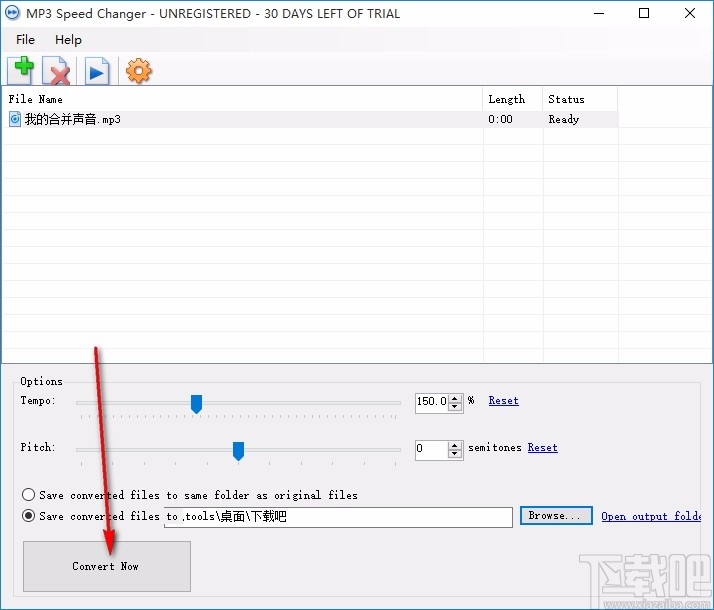Click the Convert Now button

click(107, 566)
